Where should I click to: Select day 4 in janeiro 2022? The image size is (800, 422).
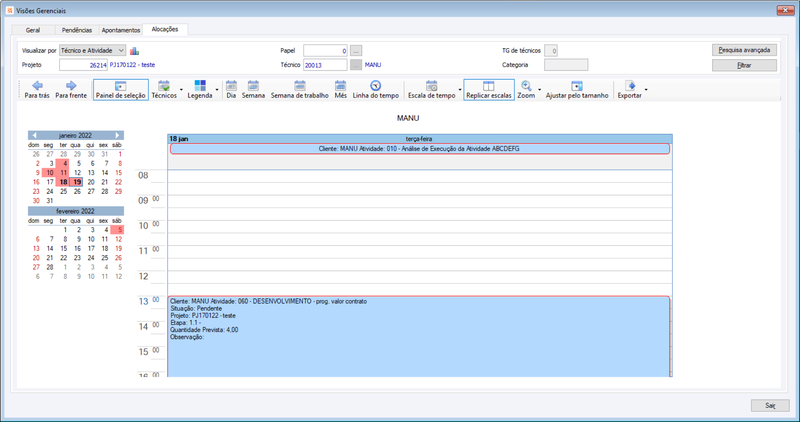click(63, 163)
